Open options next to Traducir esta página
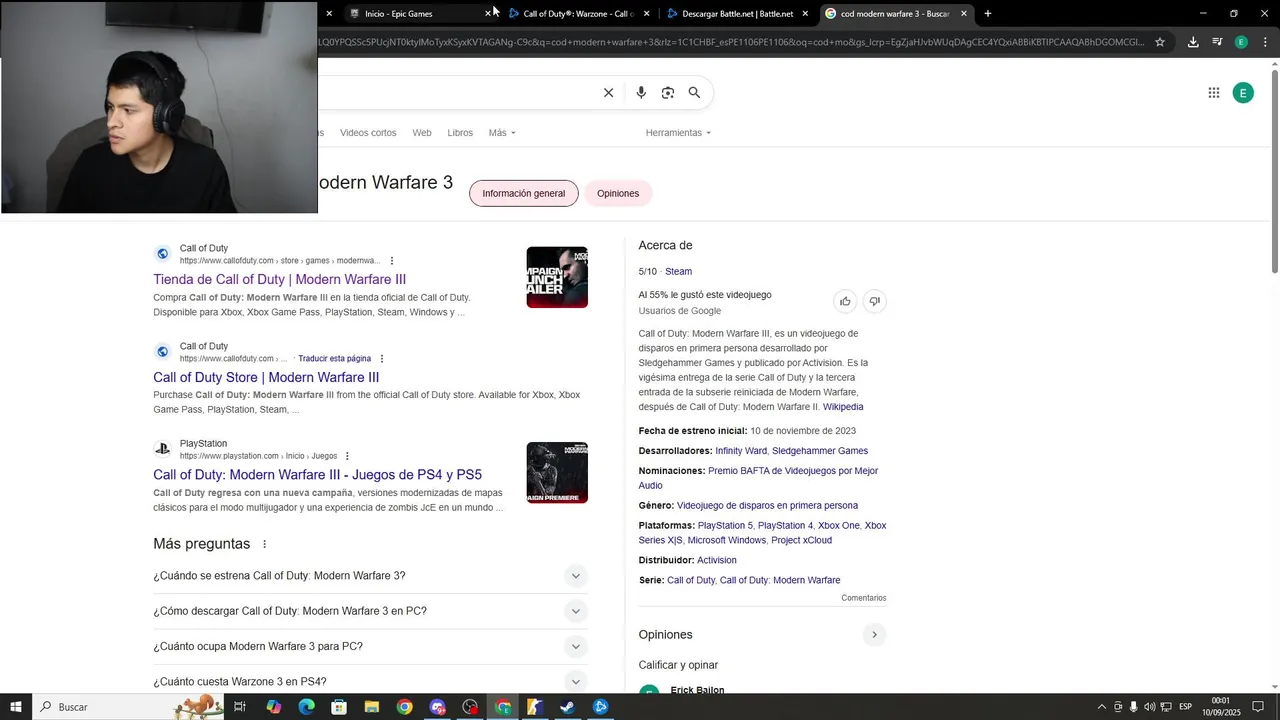Viewport: 1280px width, 720px height. tap(382, 359)
